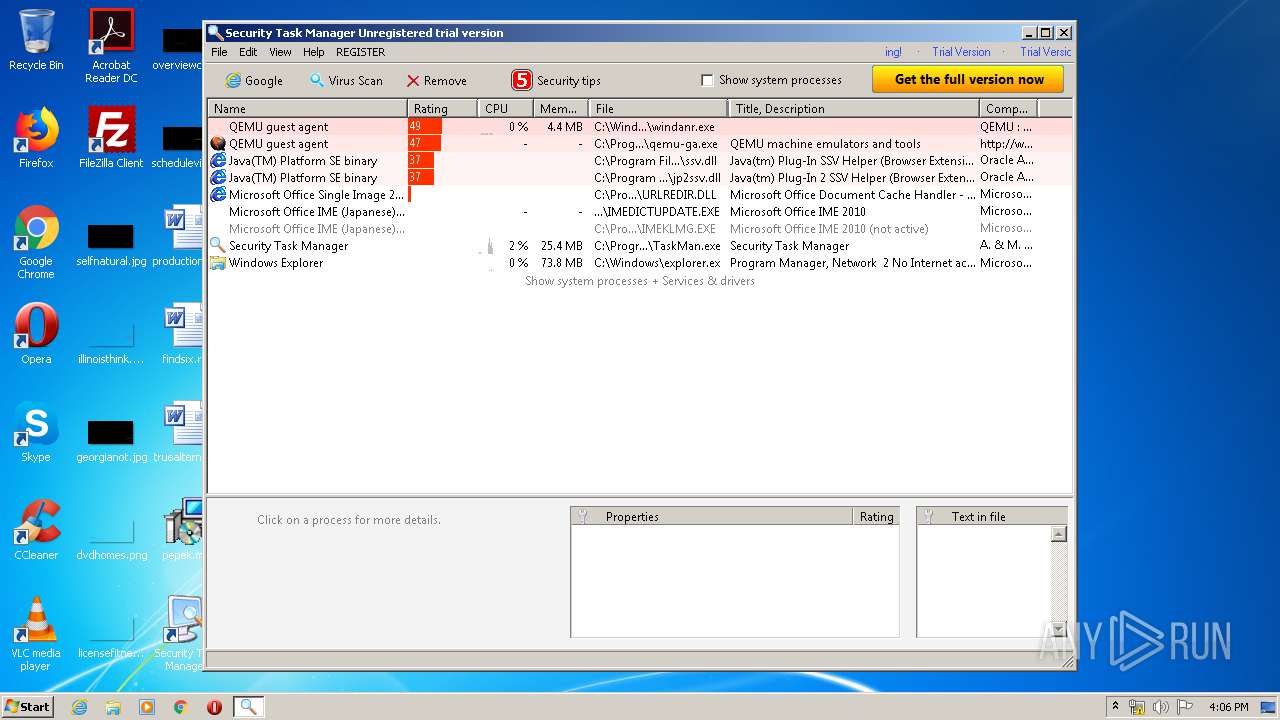
Task: Open Opera desktop shortcut
Action: click(x=36, y=334)
